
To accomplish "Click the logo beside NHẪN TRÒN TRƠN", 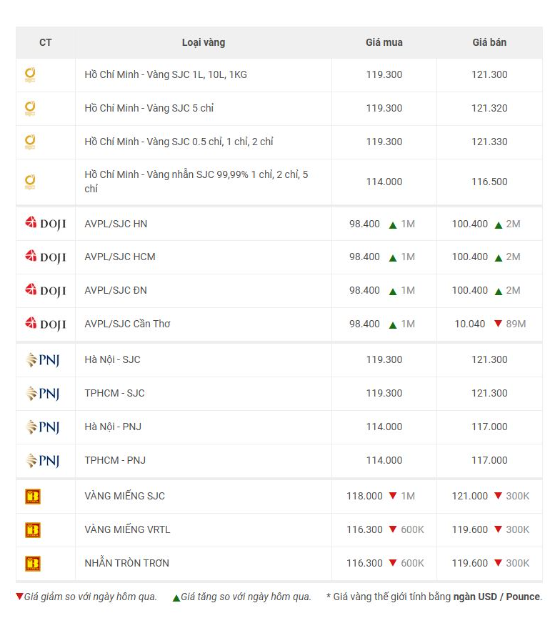I will pyautogui.click(x=33, y=563).
